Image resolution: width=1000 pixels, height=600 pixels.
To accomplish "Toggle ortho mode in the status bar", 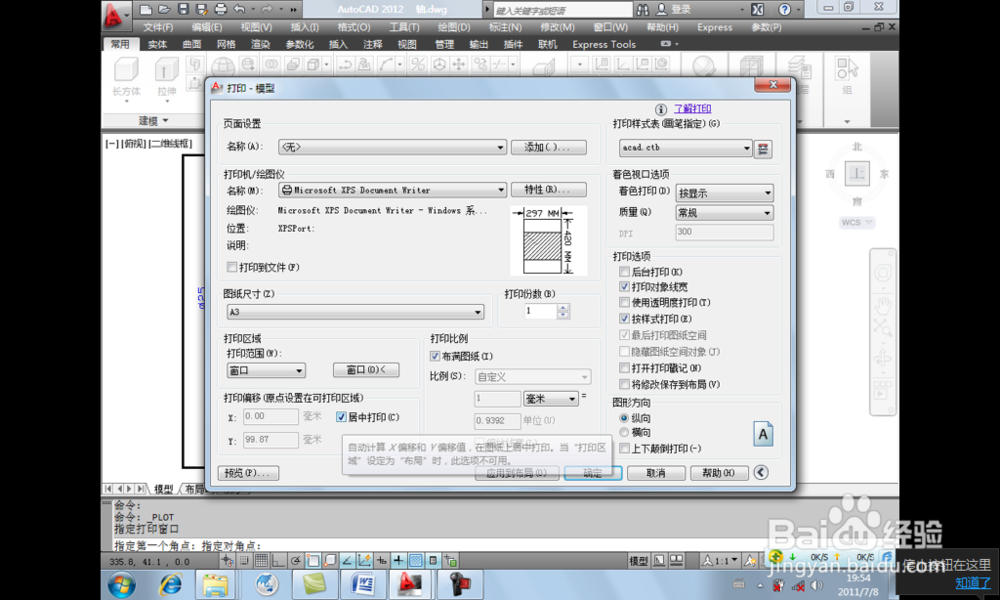I will (x=278, y=561).
